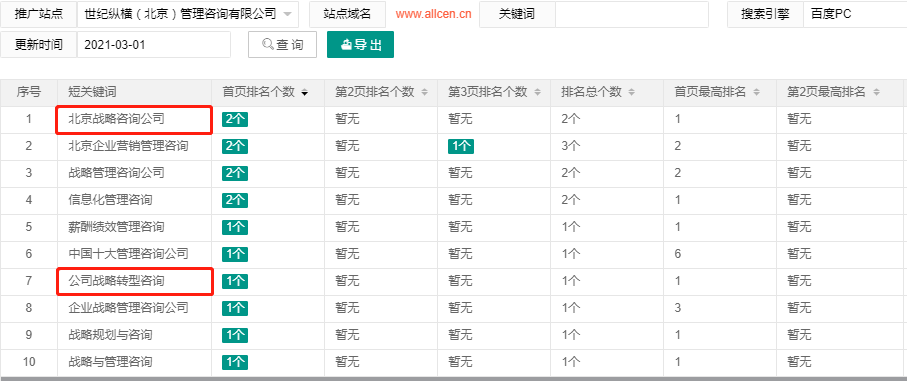The height and width of the screenshot is (381, 907).
Task: Select keyword 战略规划与咨询
Action: [x=110, y=335]
